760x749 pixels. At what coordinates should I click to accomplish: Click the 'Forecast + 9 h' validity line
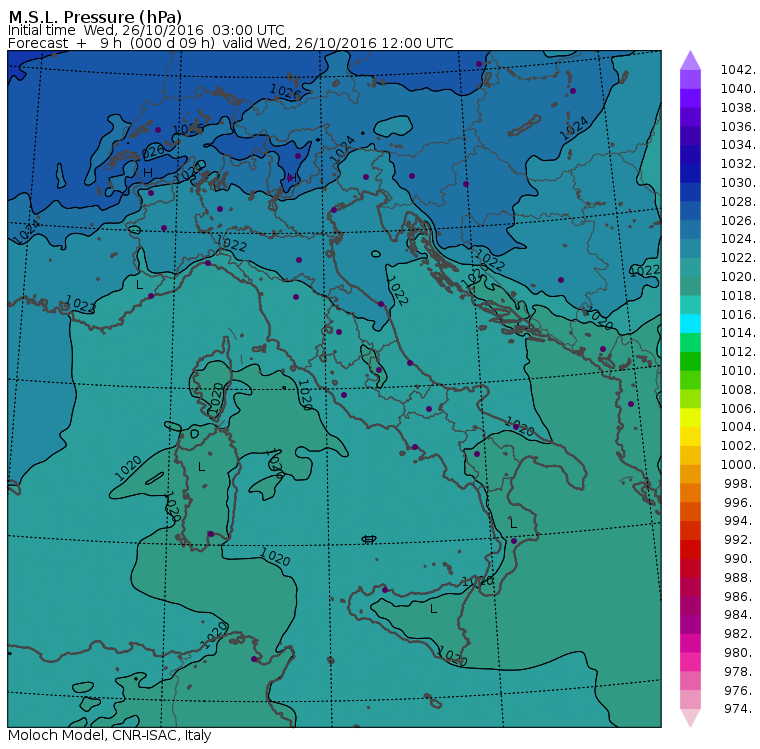[231, 43]
